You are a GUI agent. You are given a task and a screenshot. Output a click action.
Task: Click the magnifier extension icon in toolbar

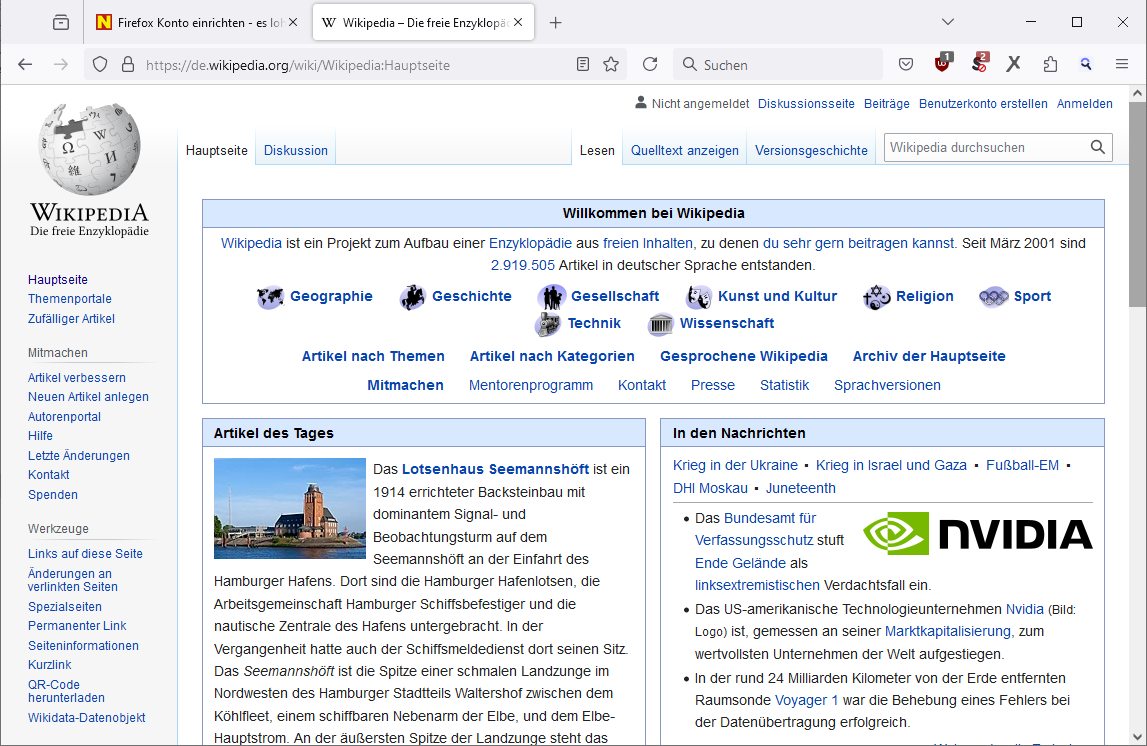coord(1086,64)
